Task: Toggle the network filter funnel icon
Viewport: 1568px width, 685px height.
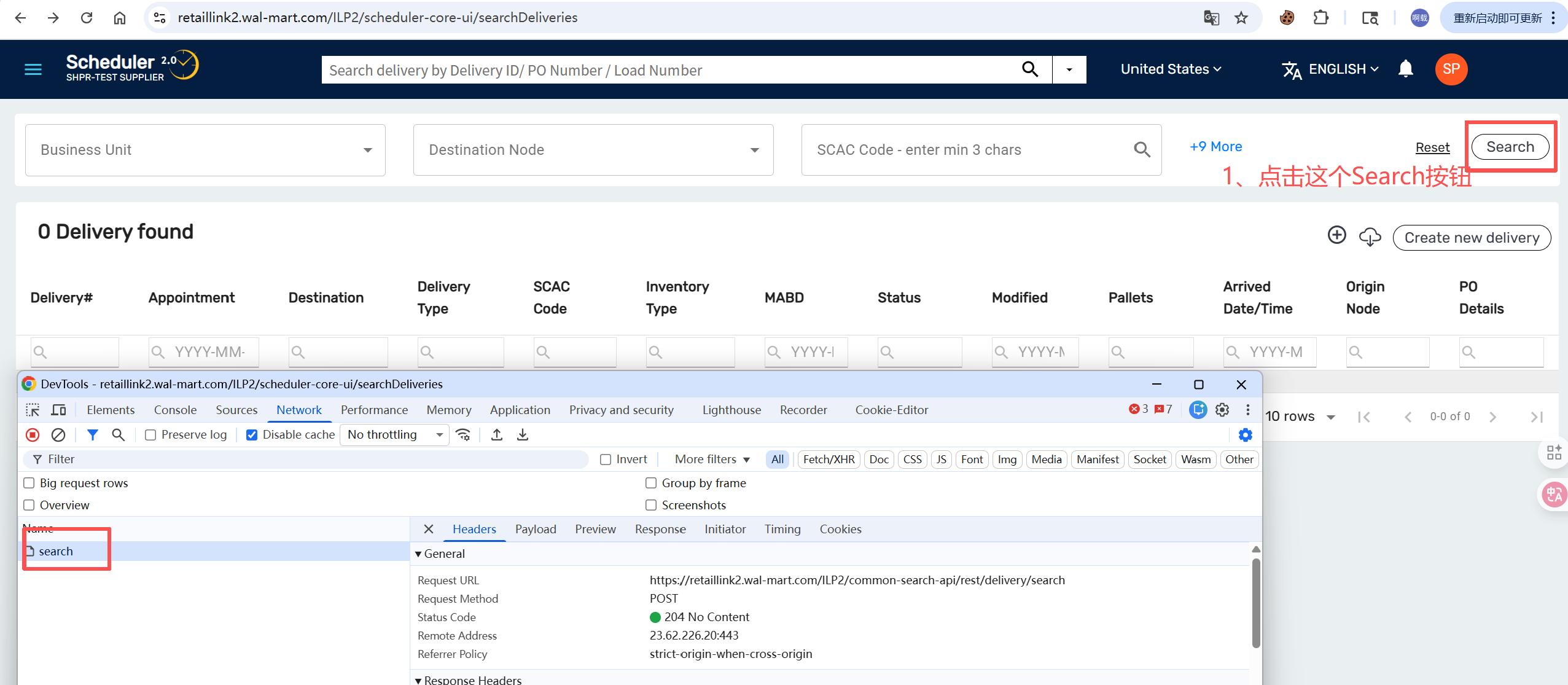Action: pyautogui.click(x=93, y=435)
